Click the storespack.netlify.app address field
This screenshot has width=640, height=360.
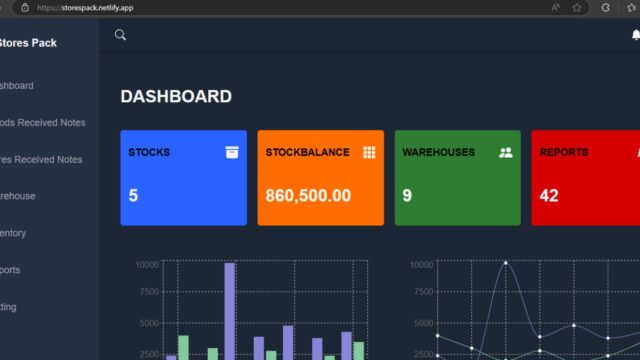tap(286, 8)
